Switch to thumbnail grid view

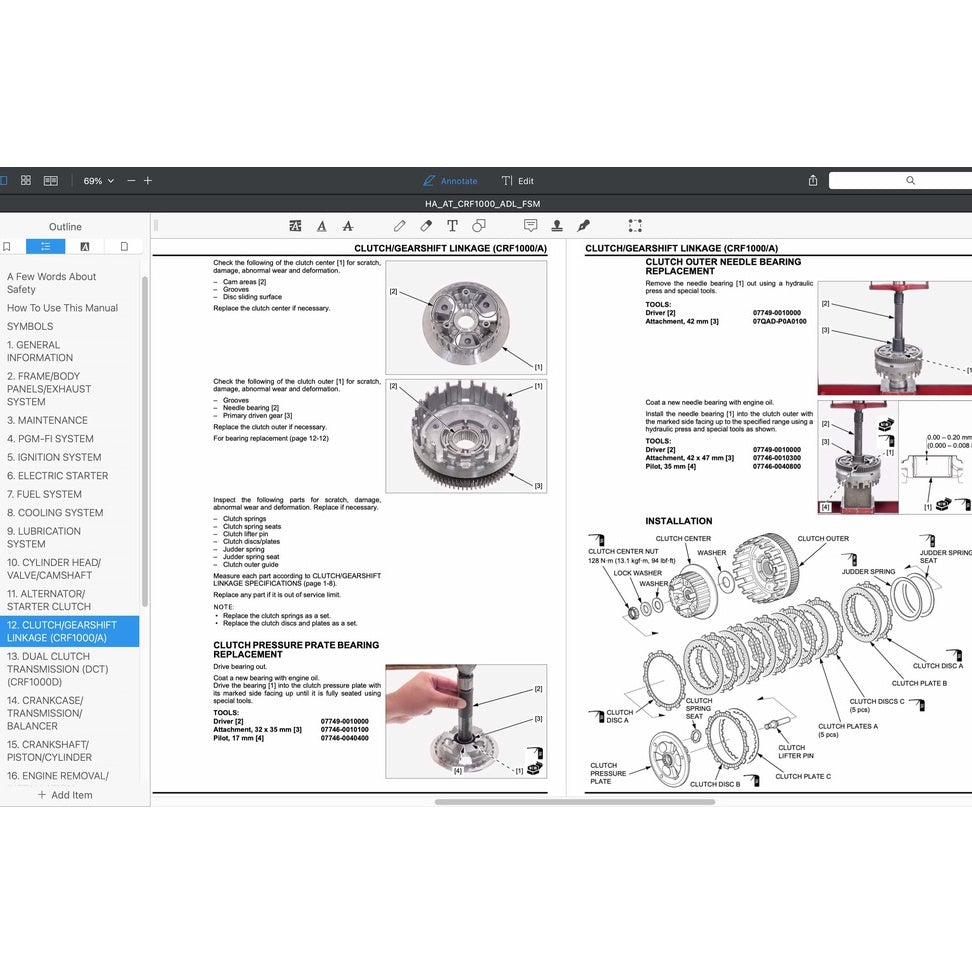[26, 181]
